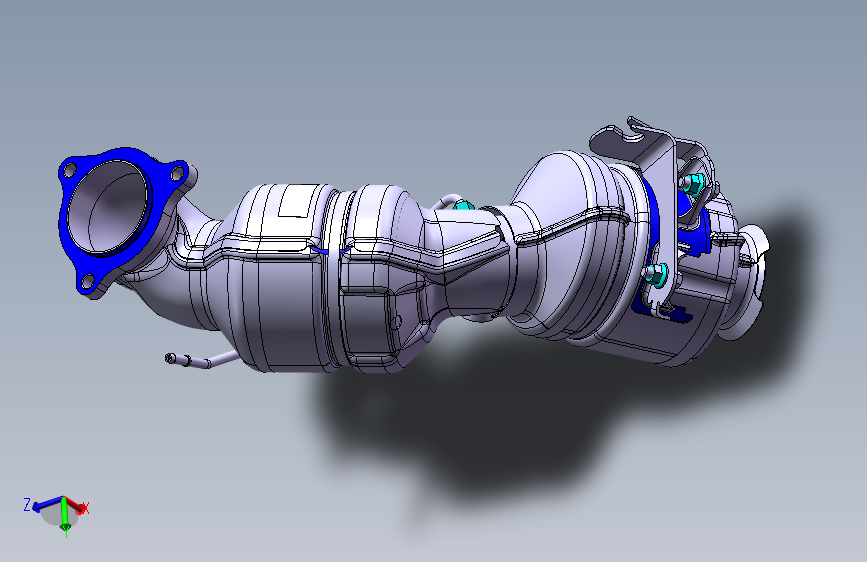Click the blue Z axis of the triad
867x562 pixels.
click(48, 503)
